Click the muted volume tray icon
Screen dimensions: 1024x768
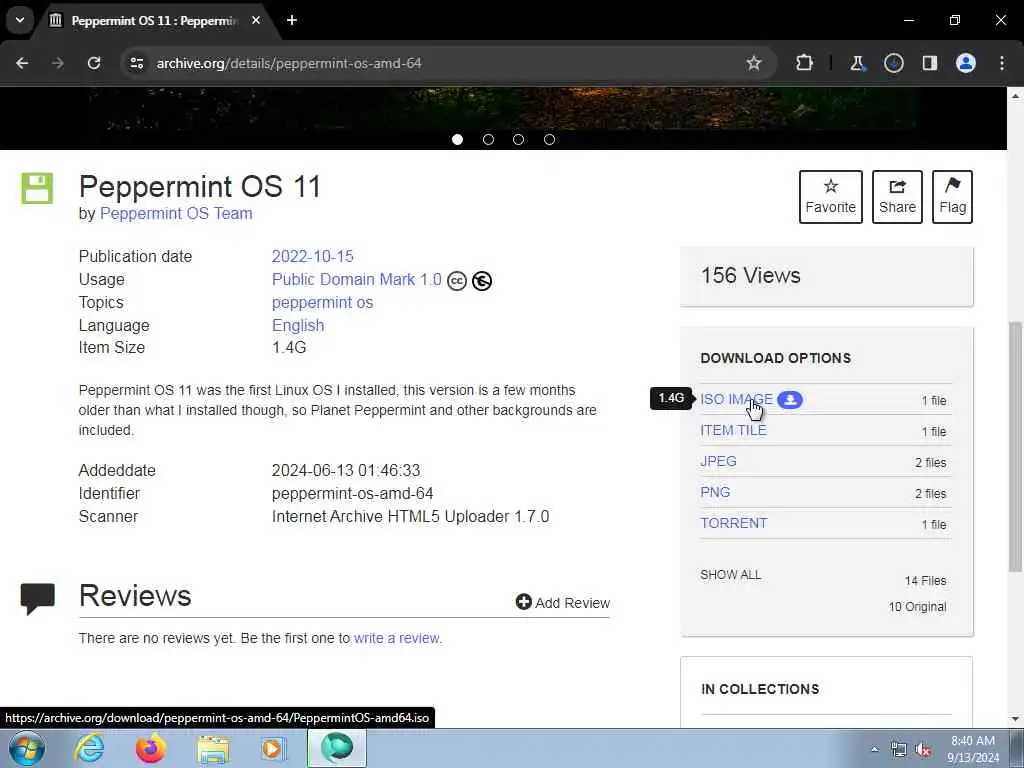click(x=923, y=750)
